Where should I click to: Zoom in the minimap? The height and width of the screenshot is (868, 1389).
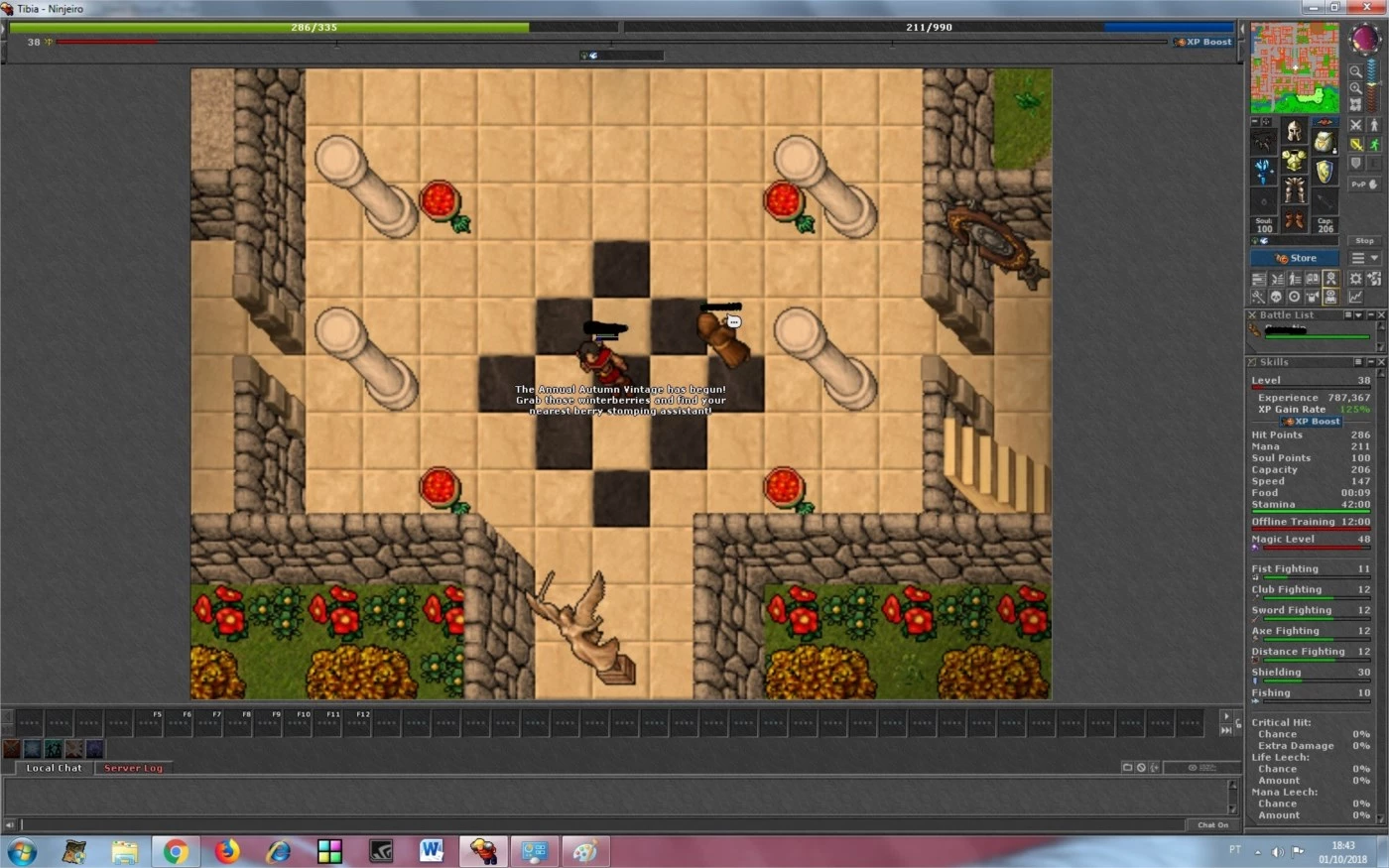point(1356,88)
